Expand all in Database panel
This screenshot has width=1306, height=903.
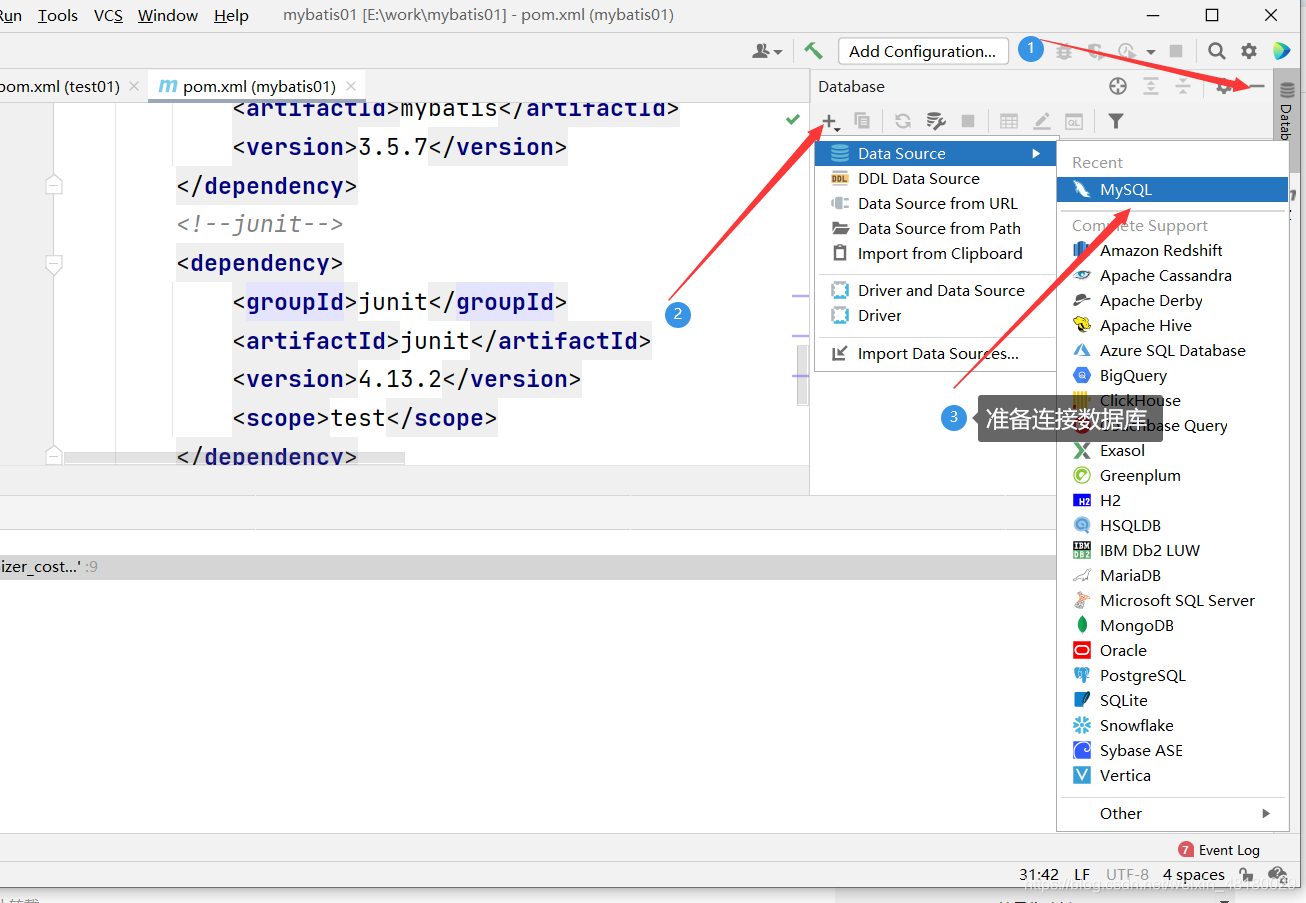(1151, 87)
